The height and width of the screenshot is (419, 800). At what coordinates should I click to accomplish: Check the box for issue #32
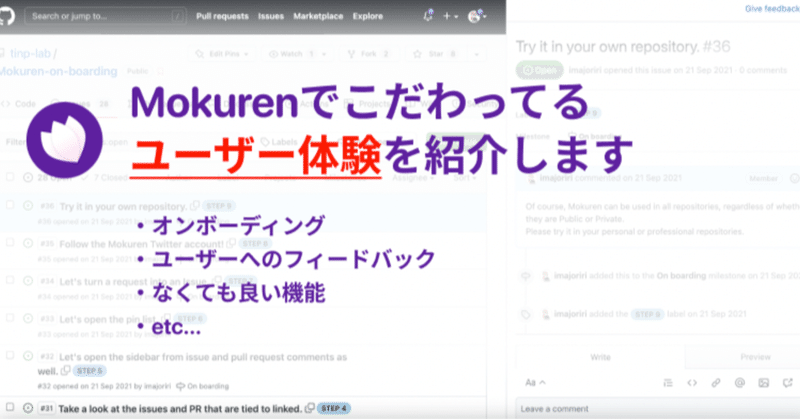[x=10, y=355]
